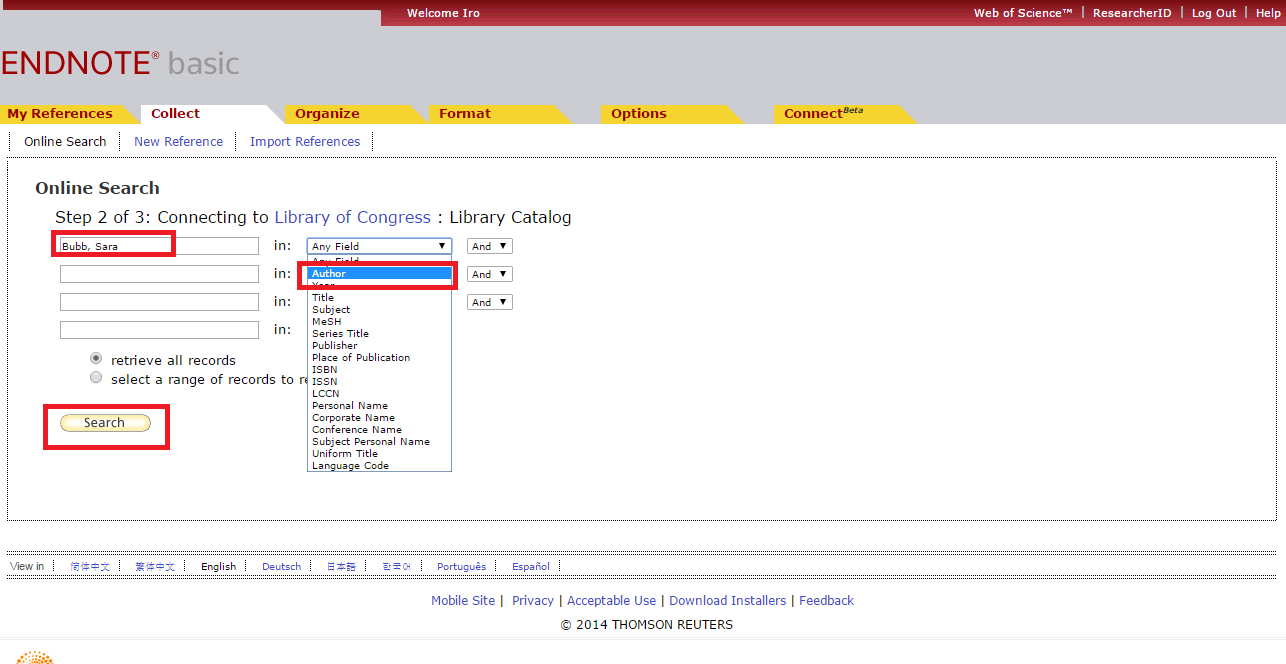The width and height of the screenshot is (1286, 664).
Task: Click the EndNote basic logo
Action: click(120, 63)
